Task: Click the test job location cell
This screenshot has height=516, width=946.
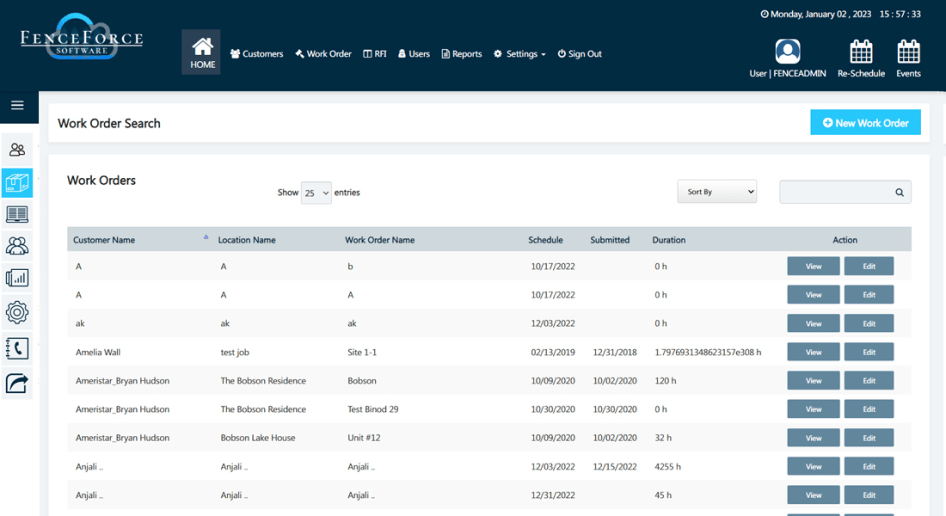Action: point(235,352)
